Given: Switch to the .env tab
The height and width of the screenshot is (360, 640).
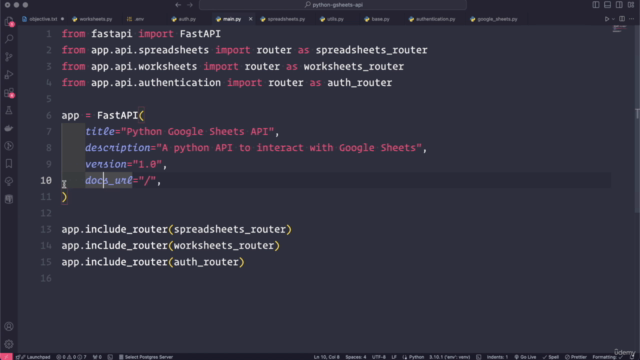Looking at the screenshot, I should tap(139, 19).
